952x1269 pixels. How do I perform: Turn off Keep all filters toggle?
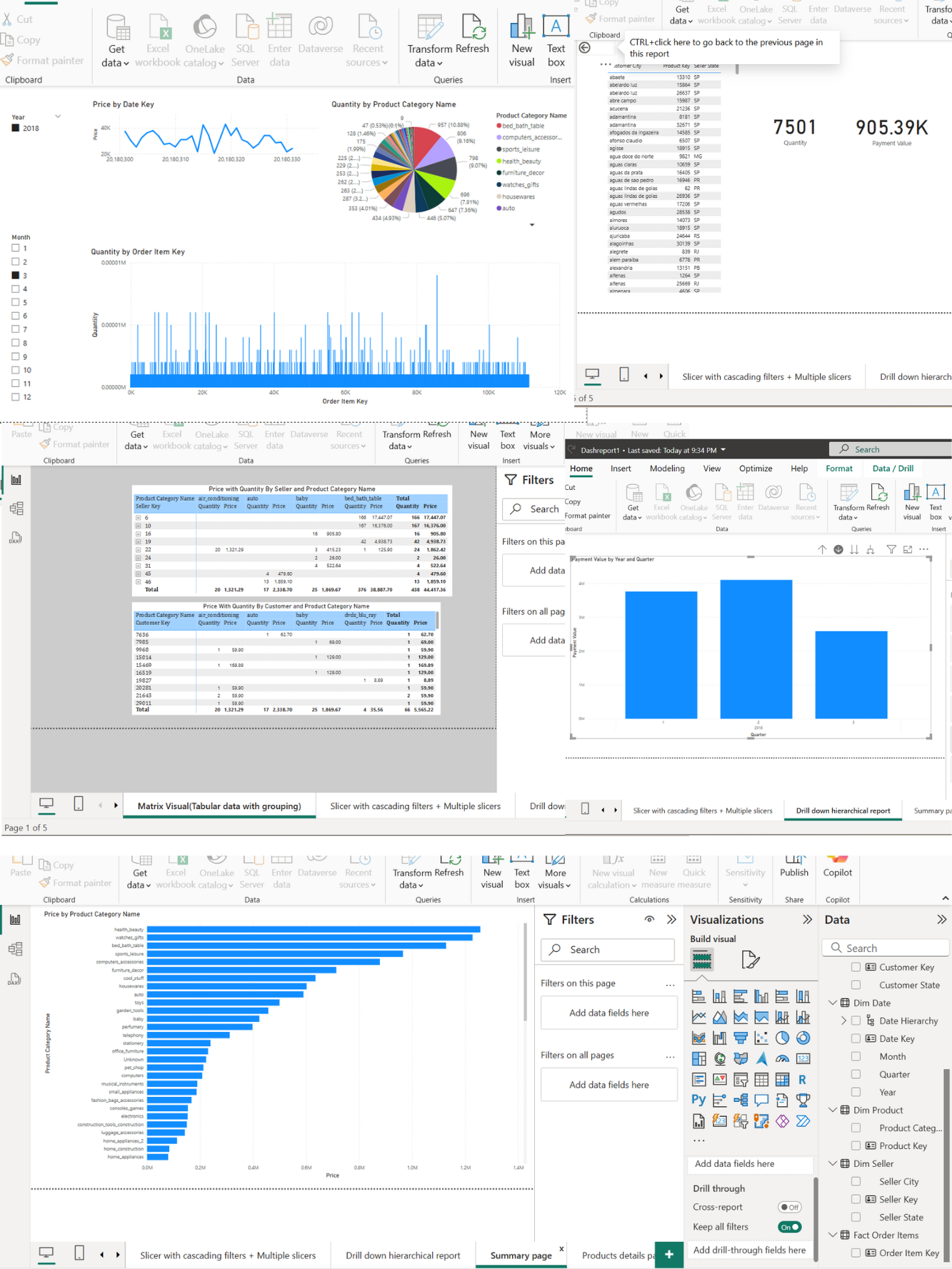(789, 1227)
